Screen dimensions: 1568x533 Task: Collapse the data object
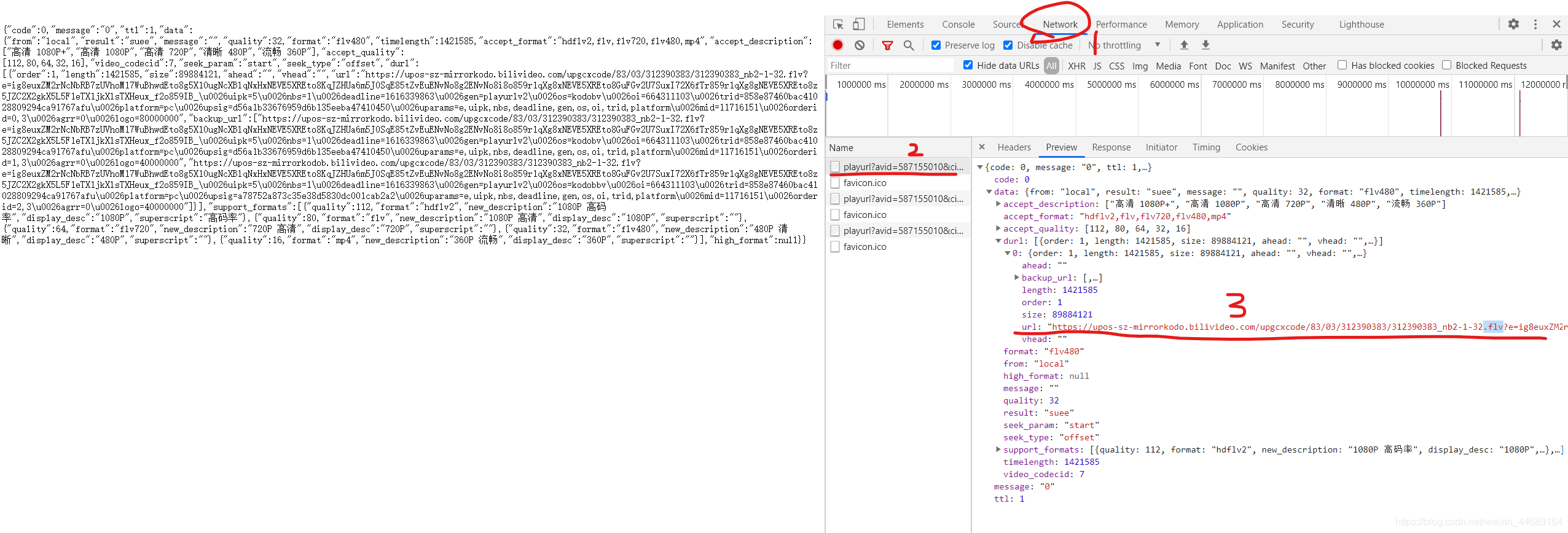click(989, 192)
